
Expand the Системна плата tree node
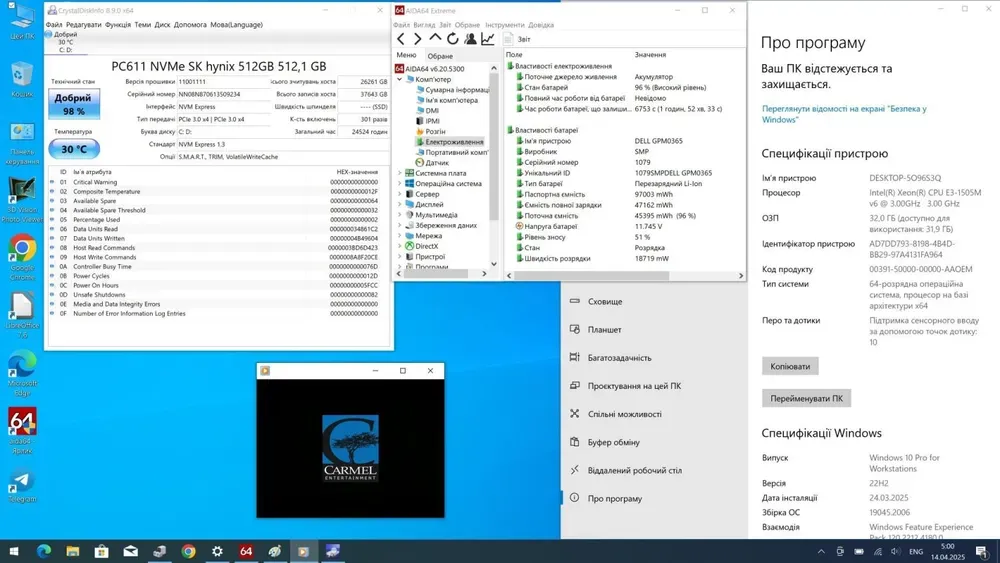(400, 173)
